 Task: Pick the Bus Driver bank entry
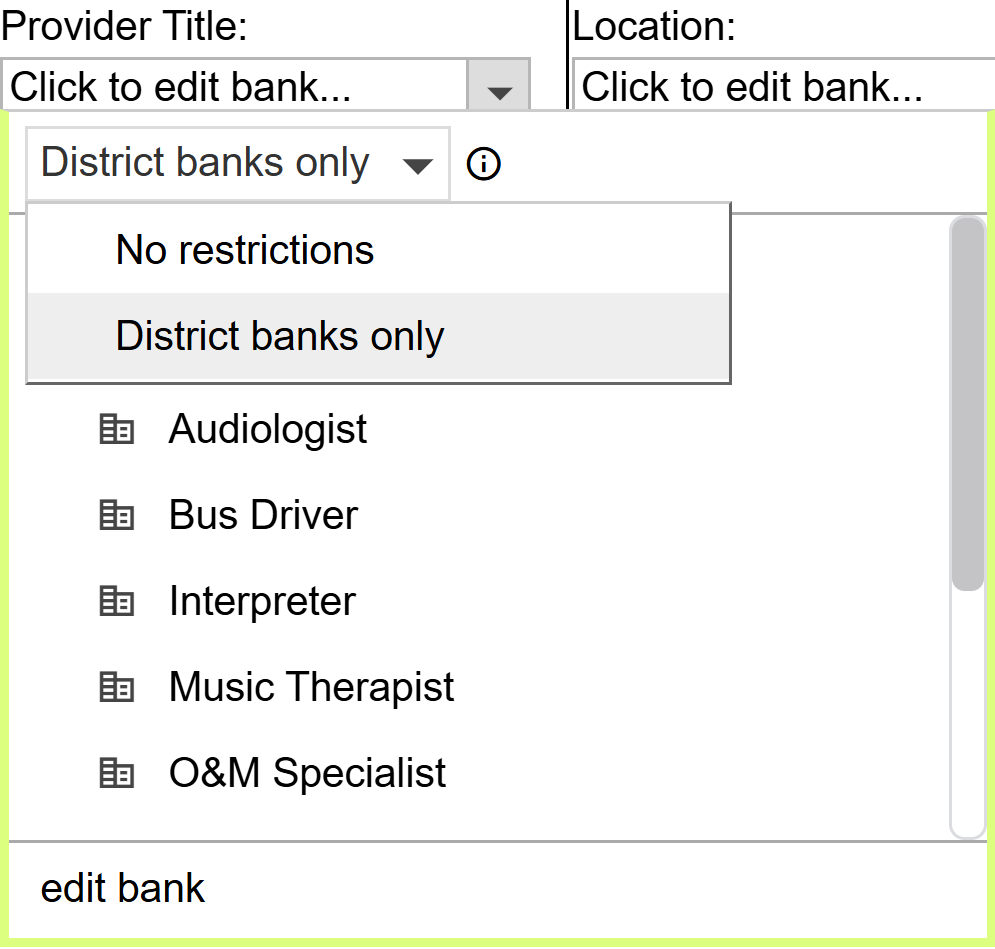click(x=263, y=516)
